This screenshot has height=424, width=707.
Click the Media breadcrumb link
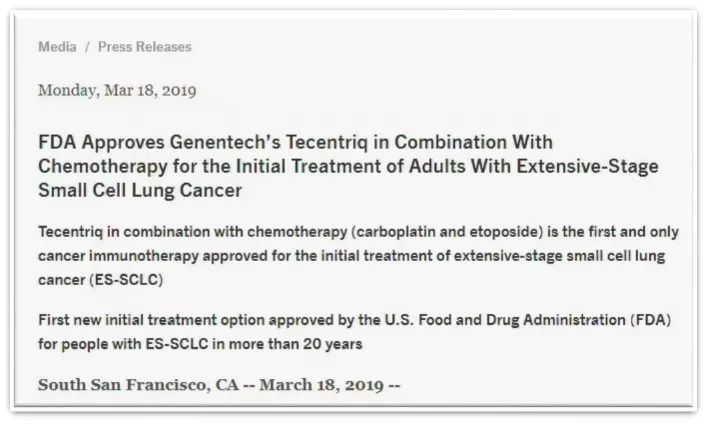coord(56,47)
